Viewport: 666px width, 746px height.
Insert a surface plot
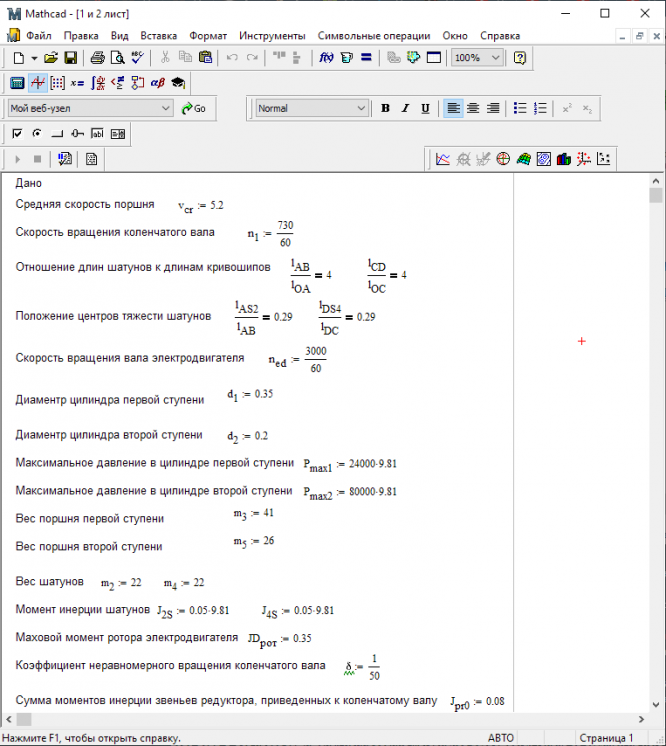(523, 159)
